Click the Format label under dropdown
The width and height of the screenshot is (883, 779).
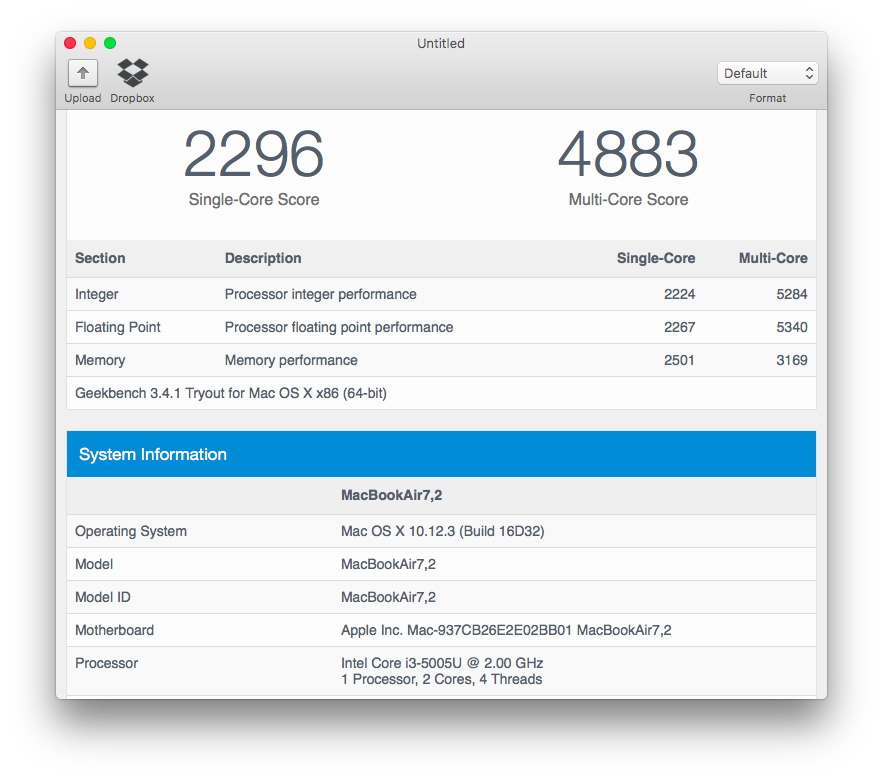tap(768, 98)
